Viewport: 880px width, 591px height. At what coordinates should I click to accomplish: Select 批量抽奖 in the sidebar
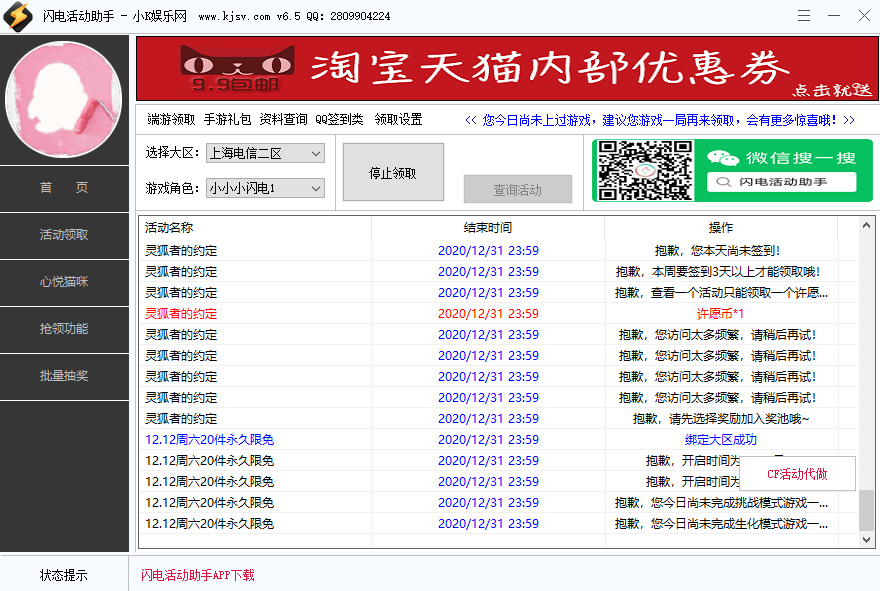click(x=64, y=377)
